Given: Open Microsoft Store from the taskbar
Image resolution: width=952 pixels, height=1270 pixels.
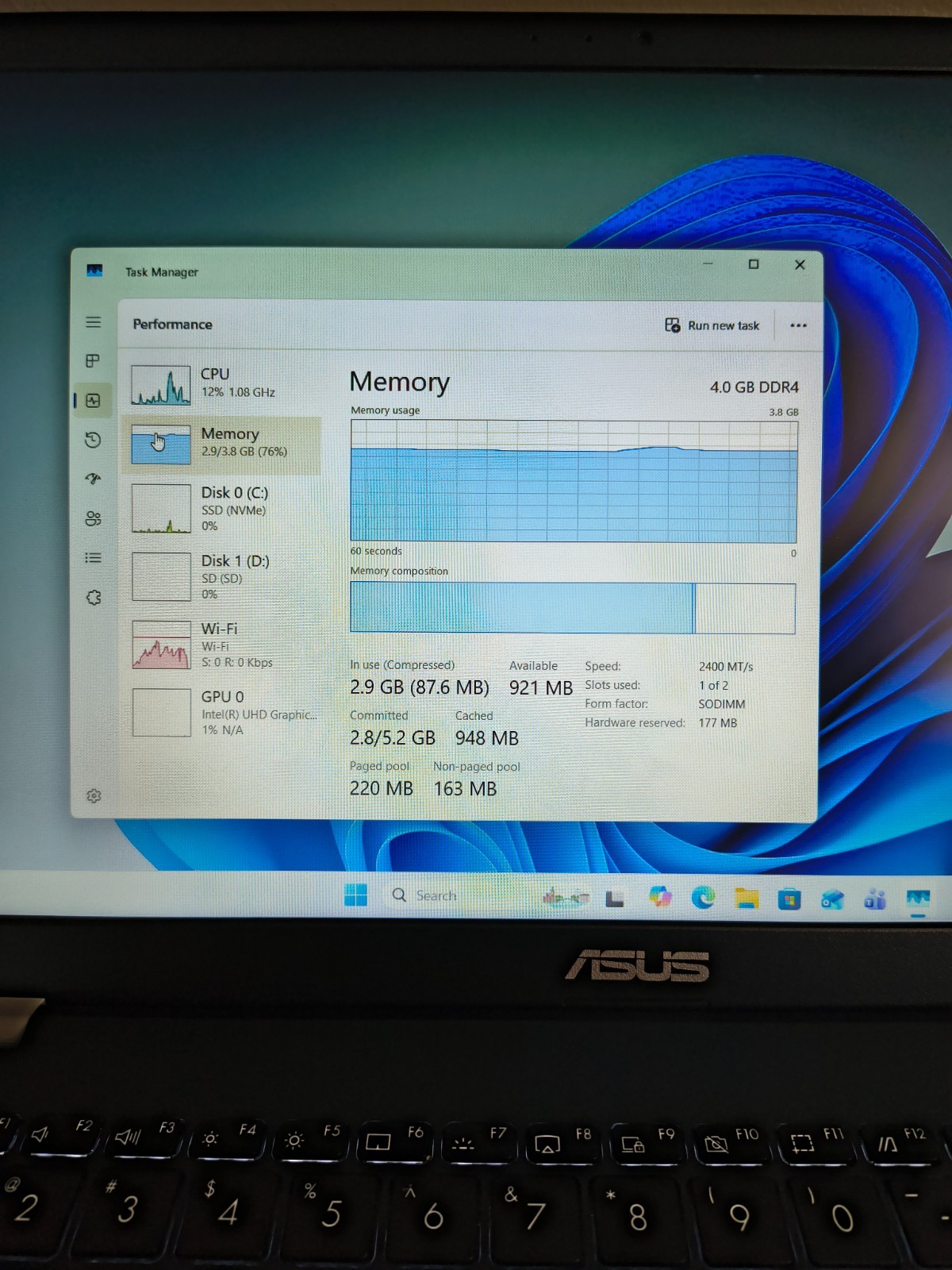Looking at the screenshot, I should 789,899.
